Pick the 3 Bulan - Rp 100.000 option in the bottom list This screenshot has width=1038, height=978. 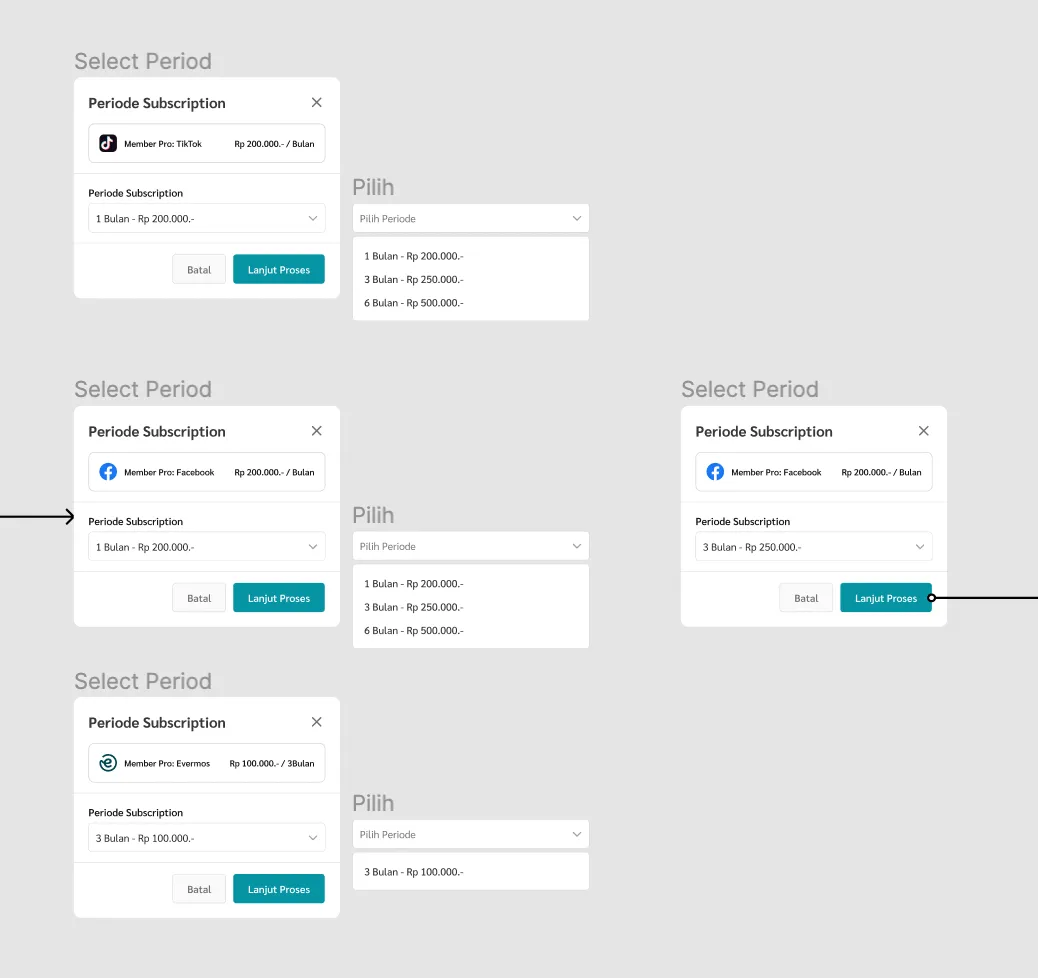(414, 872)
